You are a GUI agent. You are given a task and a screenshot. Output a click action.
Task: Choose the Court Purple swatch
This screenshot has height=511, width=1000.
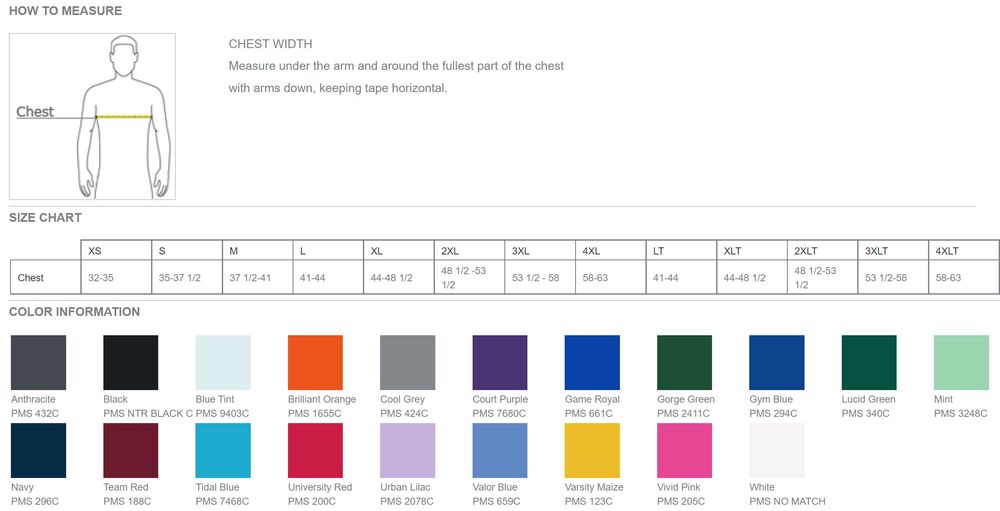coord(500,362)
